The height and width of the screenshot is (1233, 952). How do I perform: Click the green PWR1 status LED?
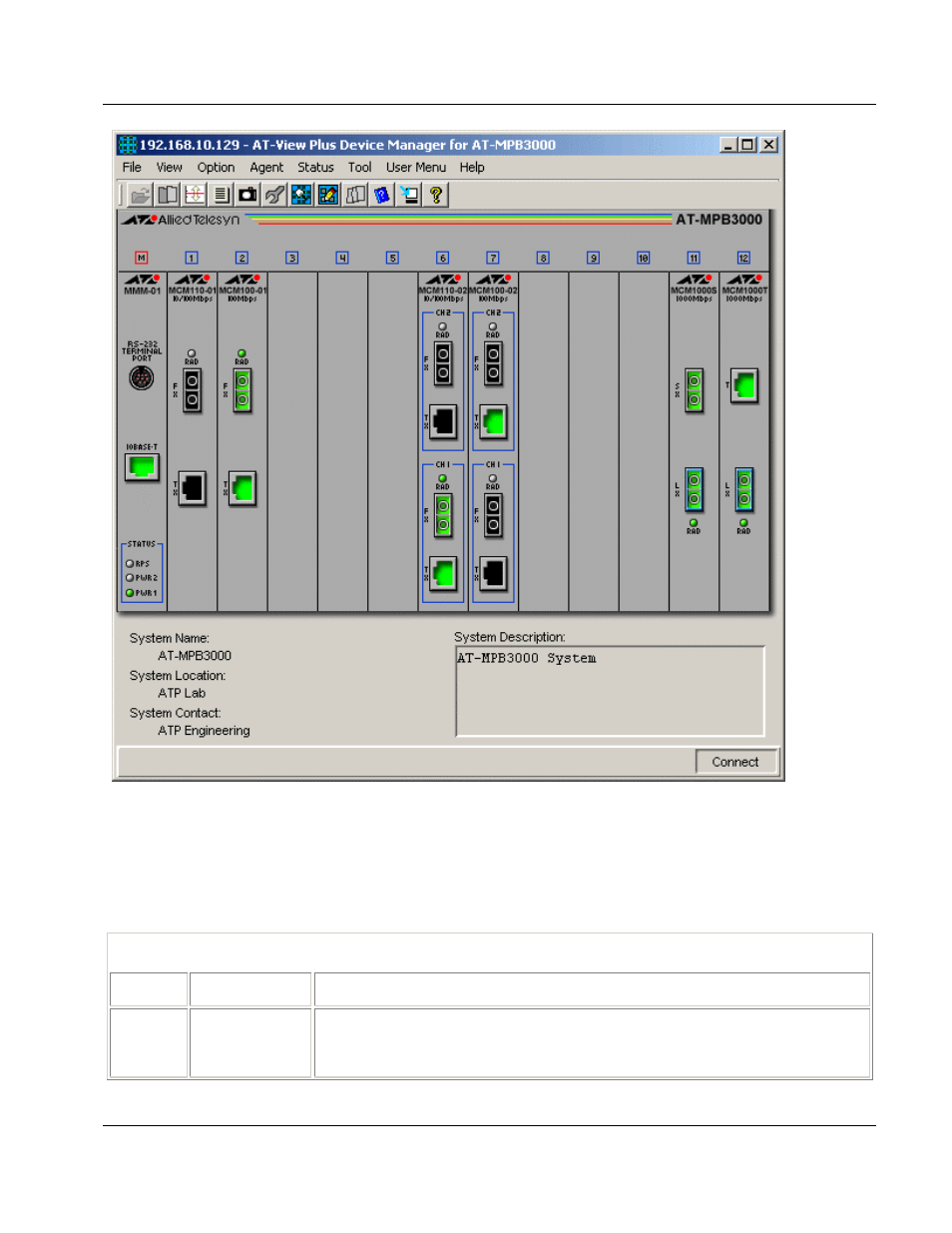130,593
